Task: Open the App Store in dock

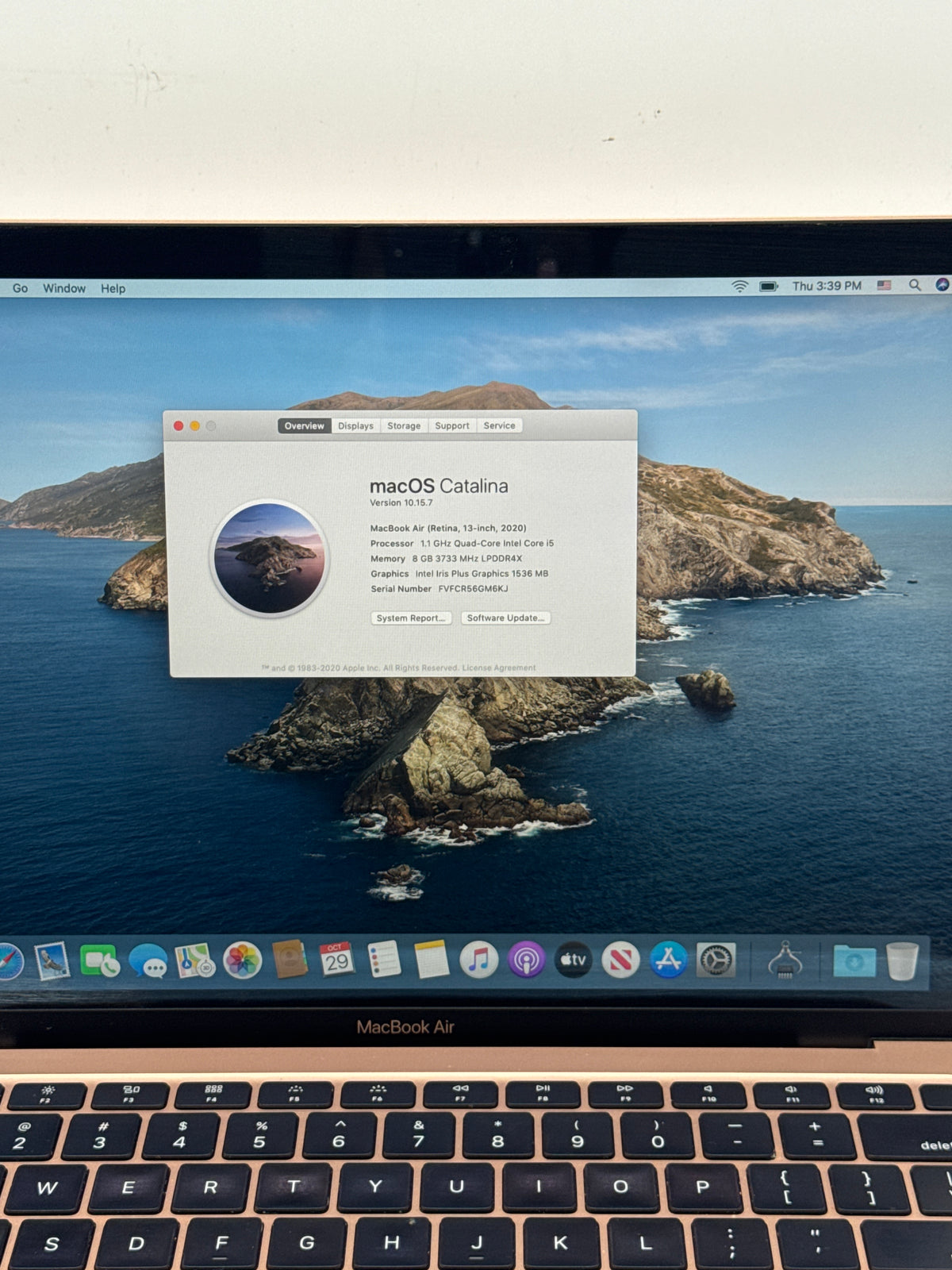Action: tap(669, 960)
